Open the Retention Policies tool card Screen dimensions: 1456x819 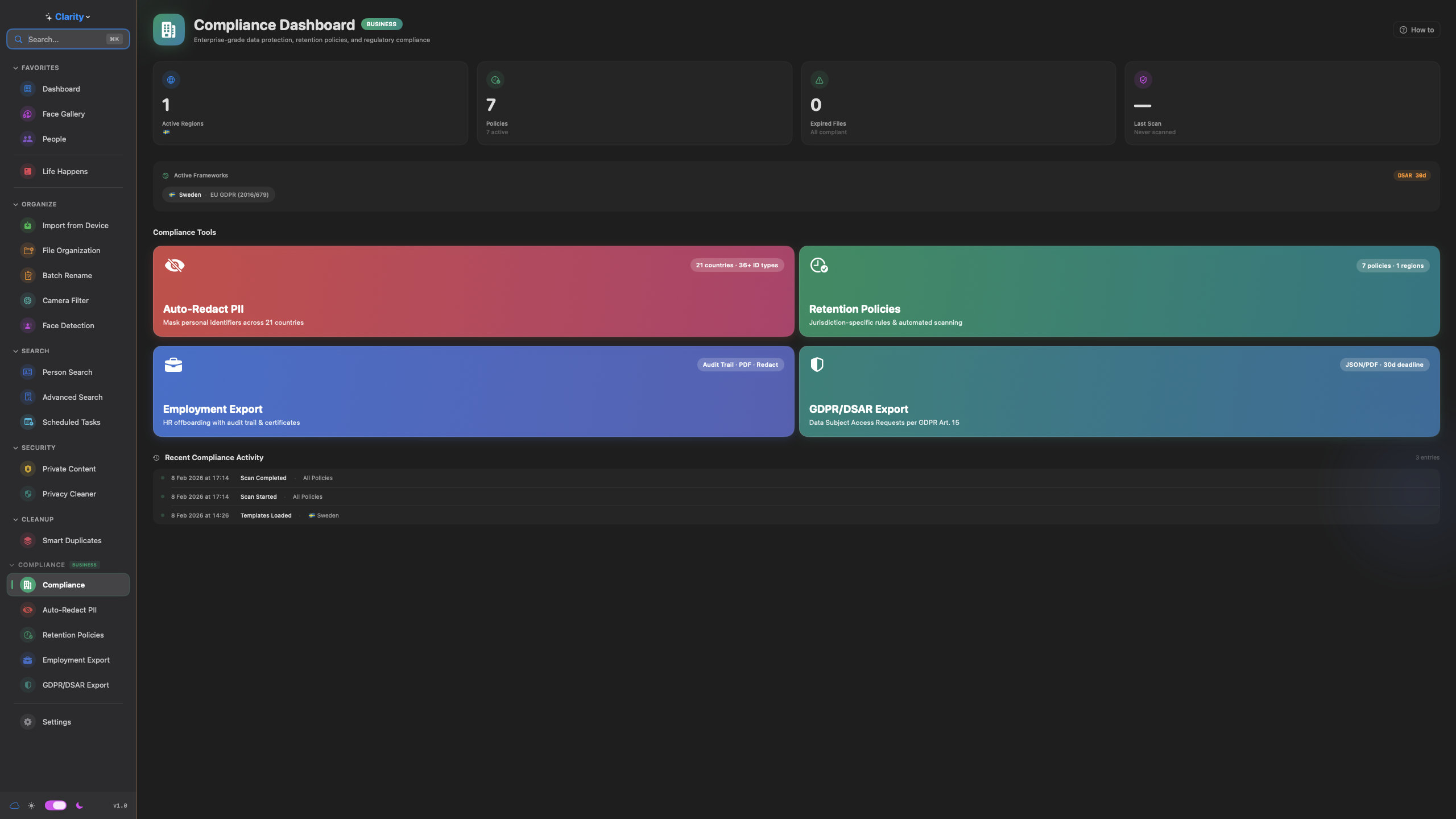pos(1119,291)
